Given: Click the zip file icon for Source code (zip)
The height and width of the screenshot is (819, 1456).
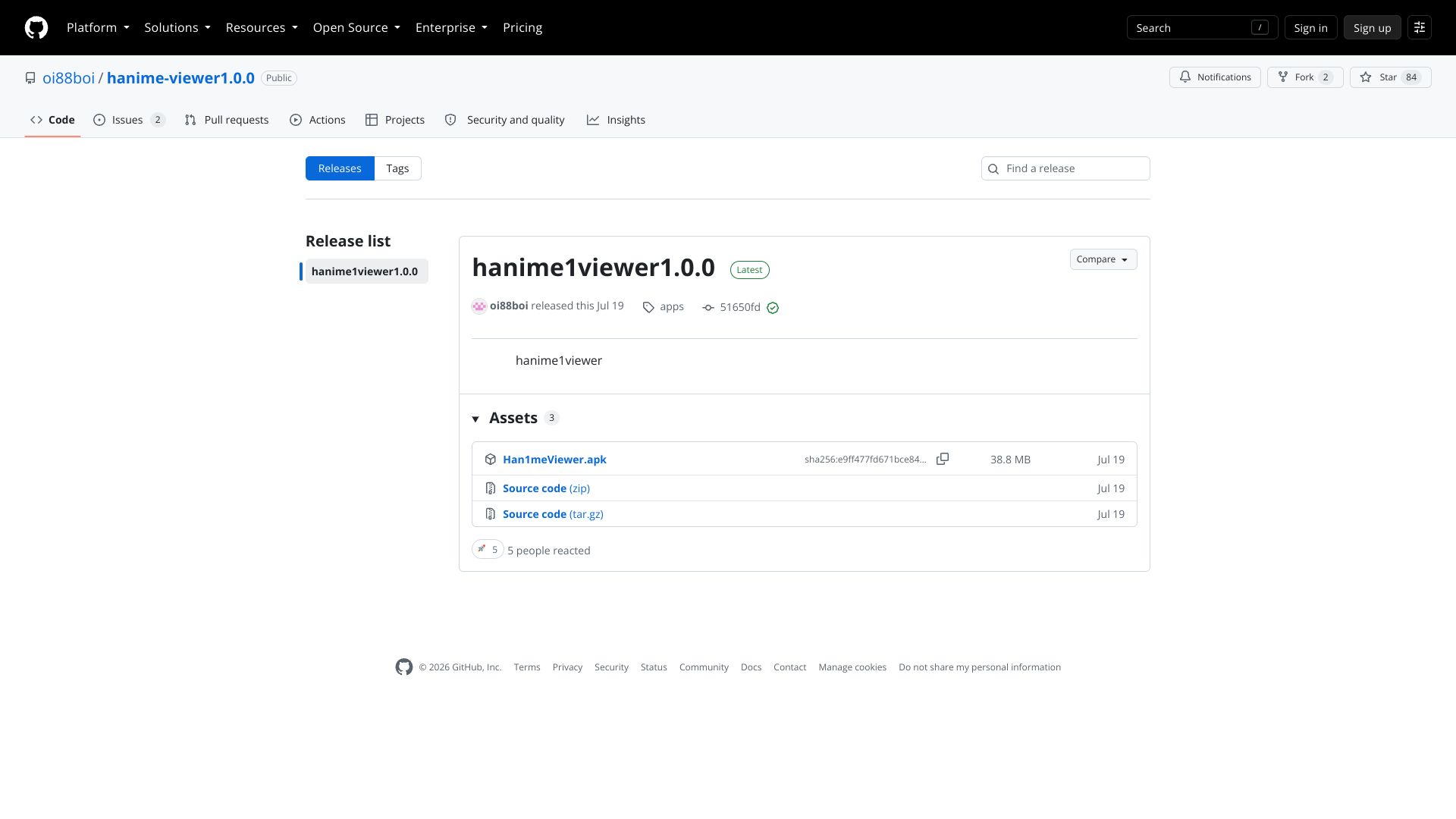Looking at the screenshot, I should [x=491, y=488].
